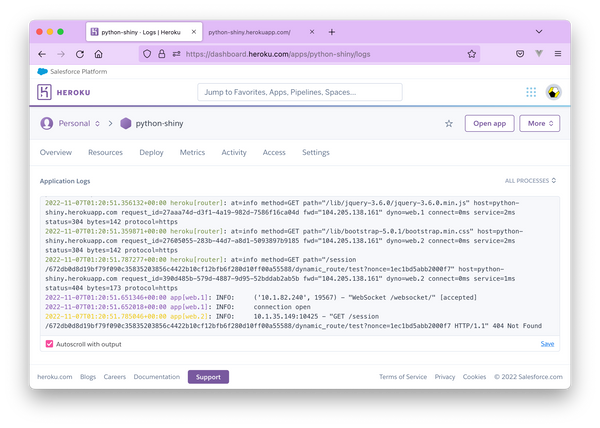Open the browser tab list chevron
Viewport: 600px width, 428px height.
(x=539, y=32)
